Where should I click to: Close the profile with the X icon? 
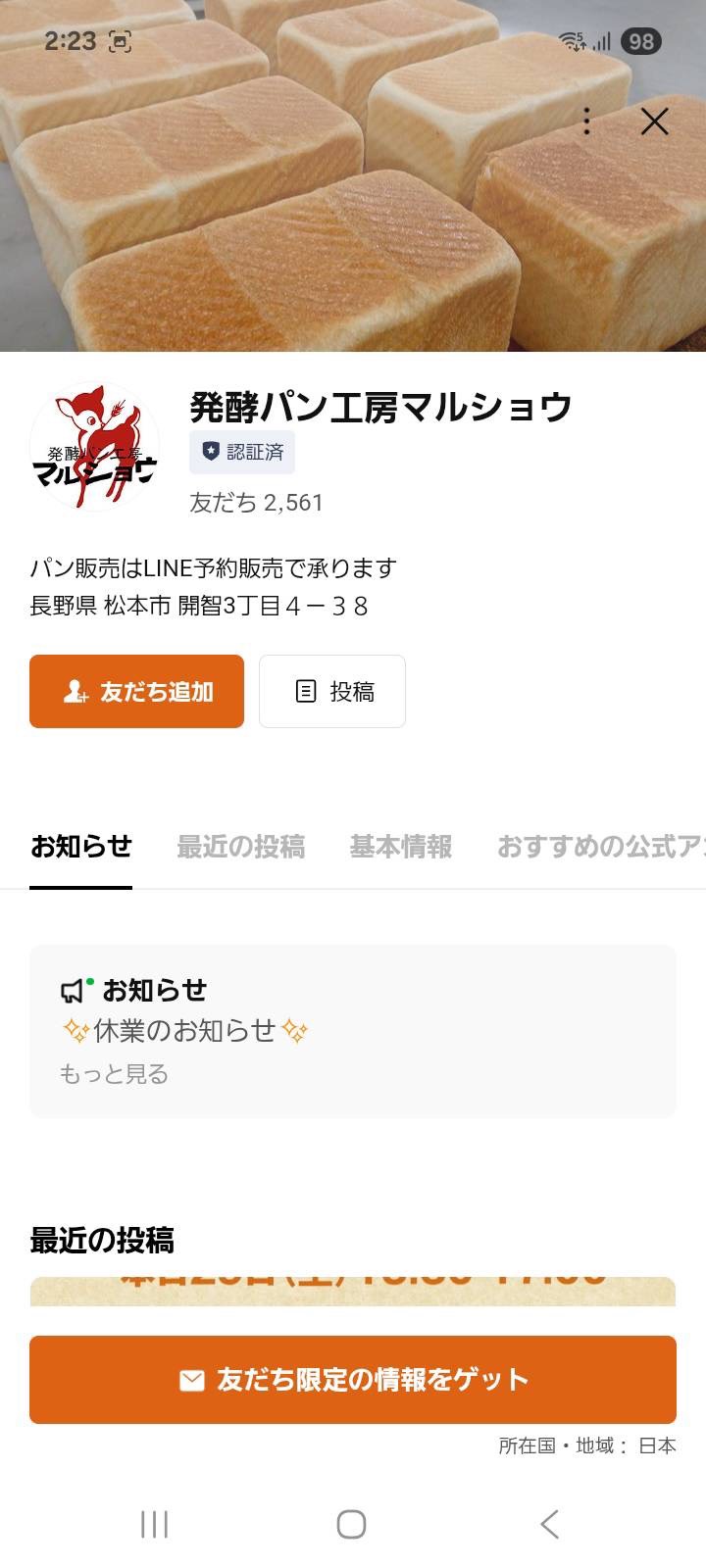(x=654, y=122)
